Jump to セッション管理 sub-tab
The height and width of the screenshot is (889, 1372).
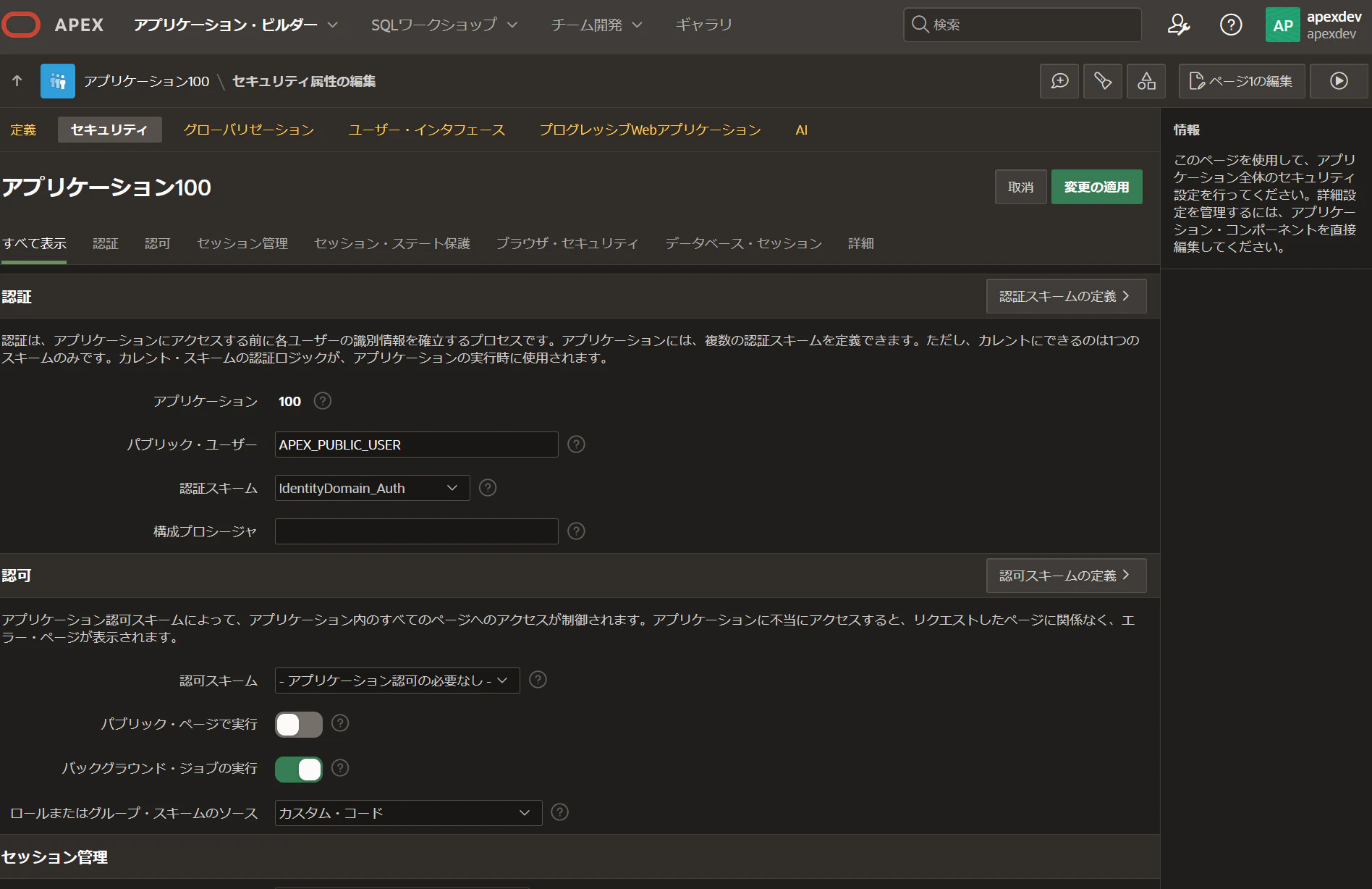[x=242, y=244]
